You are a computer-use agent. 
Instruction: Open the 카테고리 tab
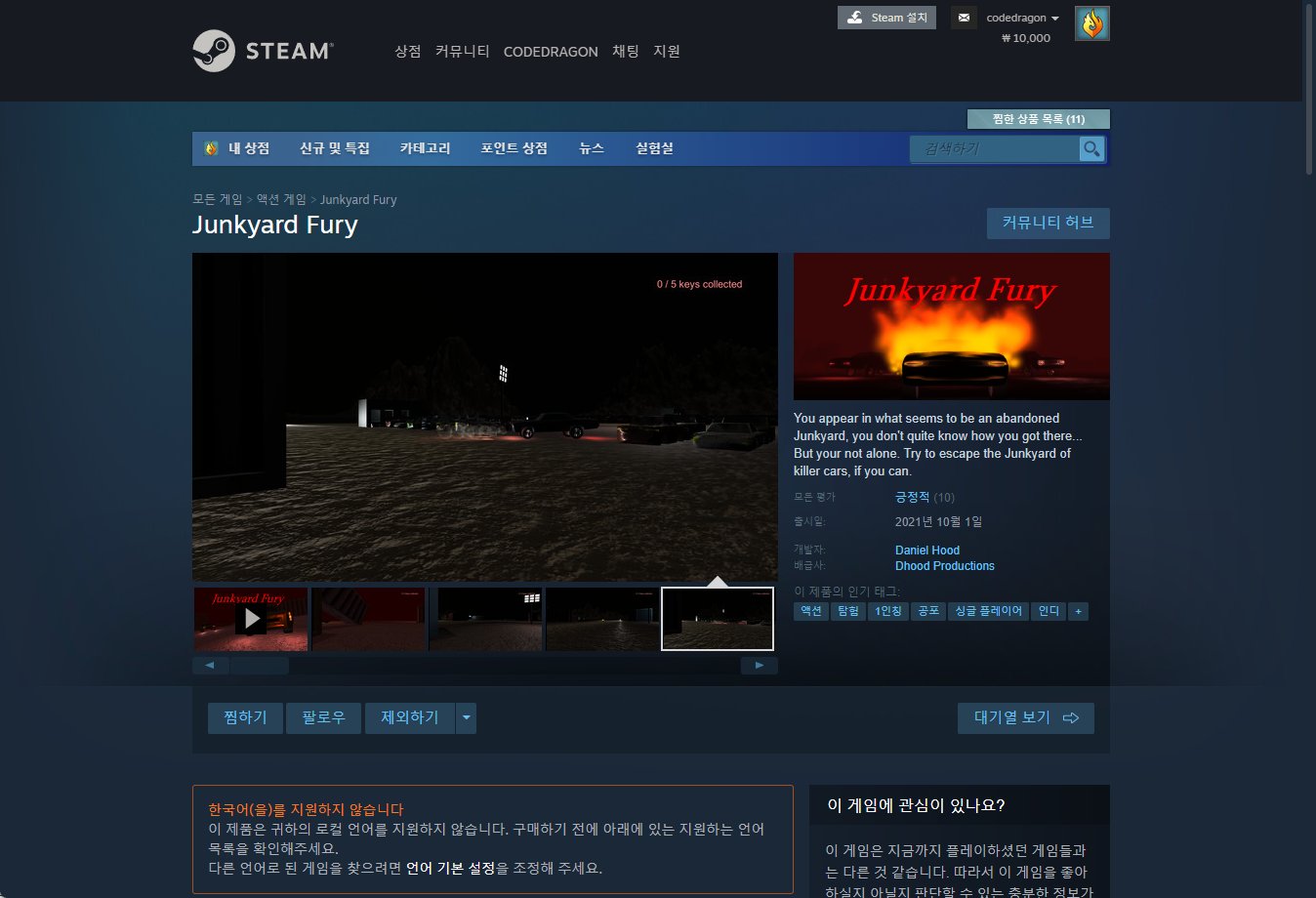point(425,148)
